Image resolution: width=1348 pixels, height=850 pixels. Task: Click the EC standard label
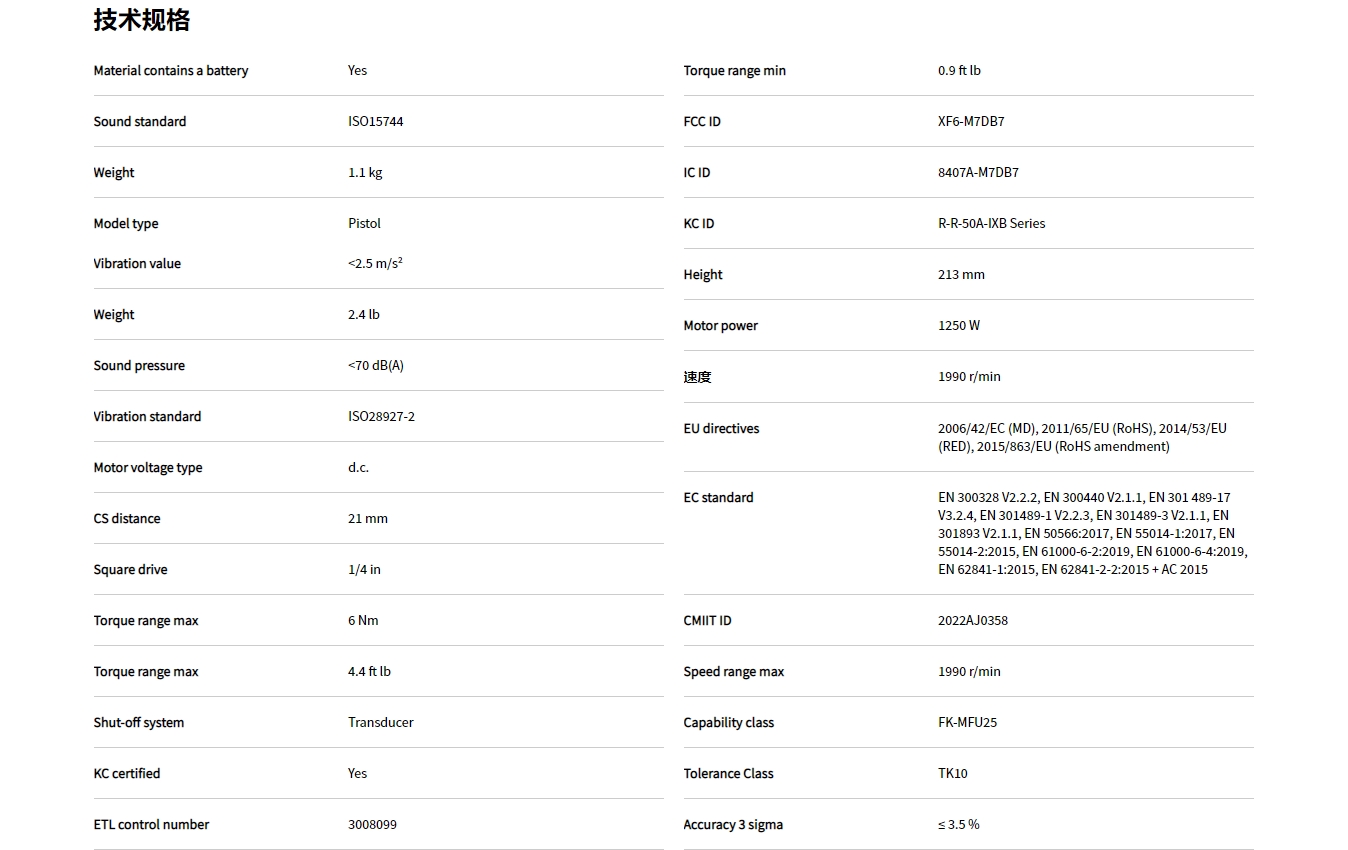coord(718,498)
